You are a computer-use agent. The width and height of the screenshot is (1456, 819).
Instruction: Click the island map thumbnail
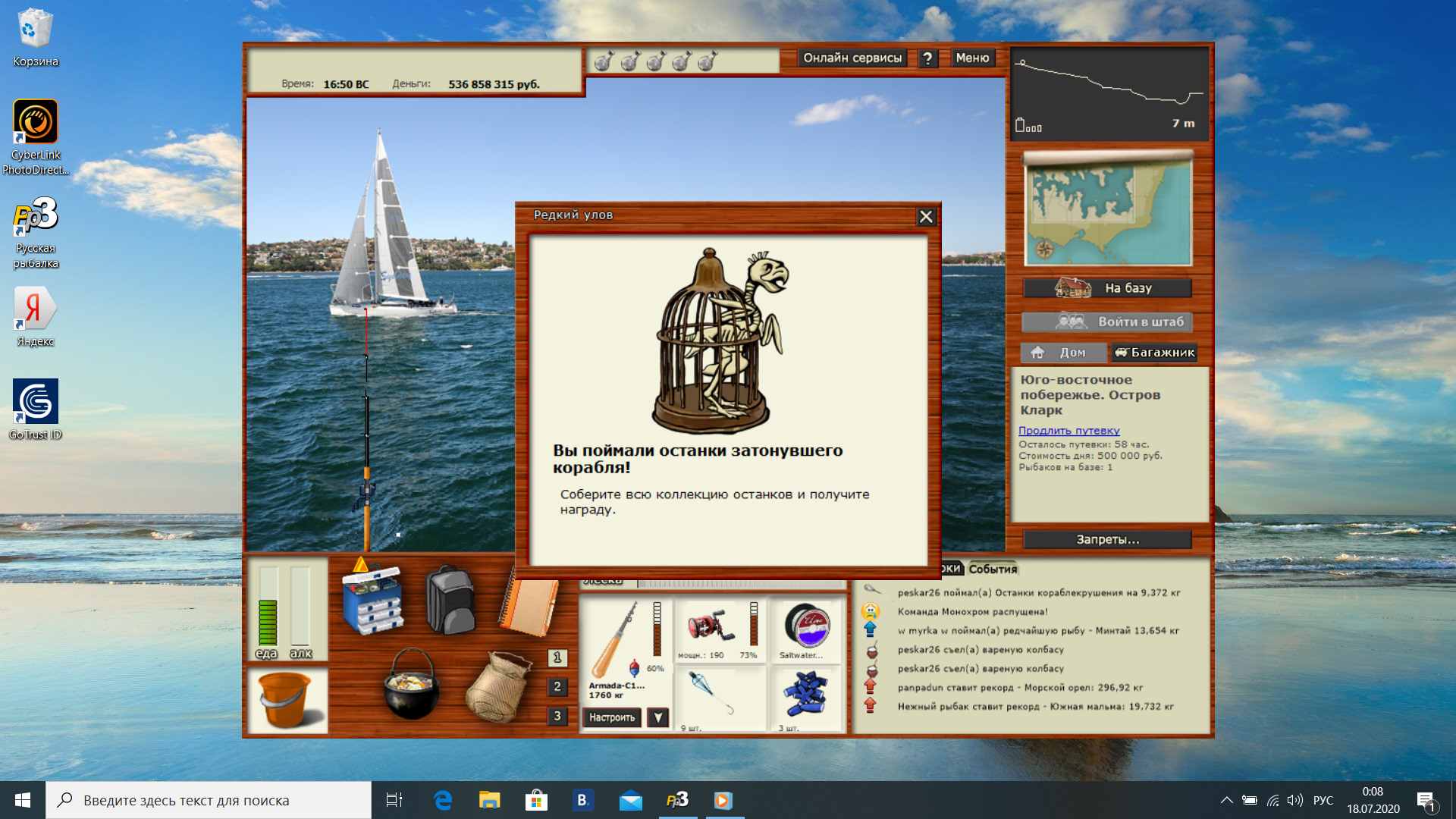[x=1108, y=209]
